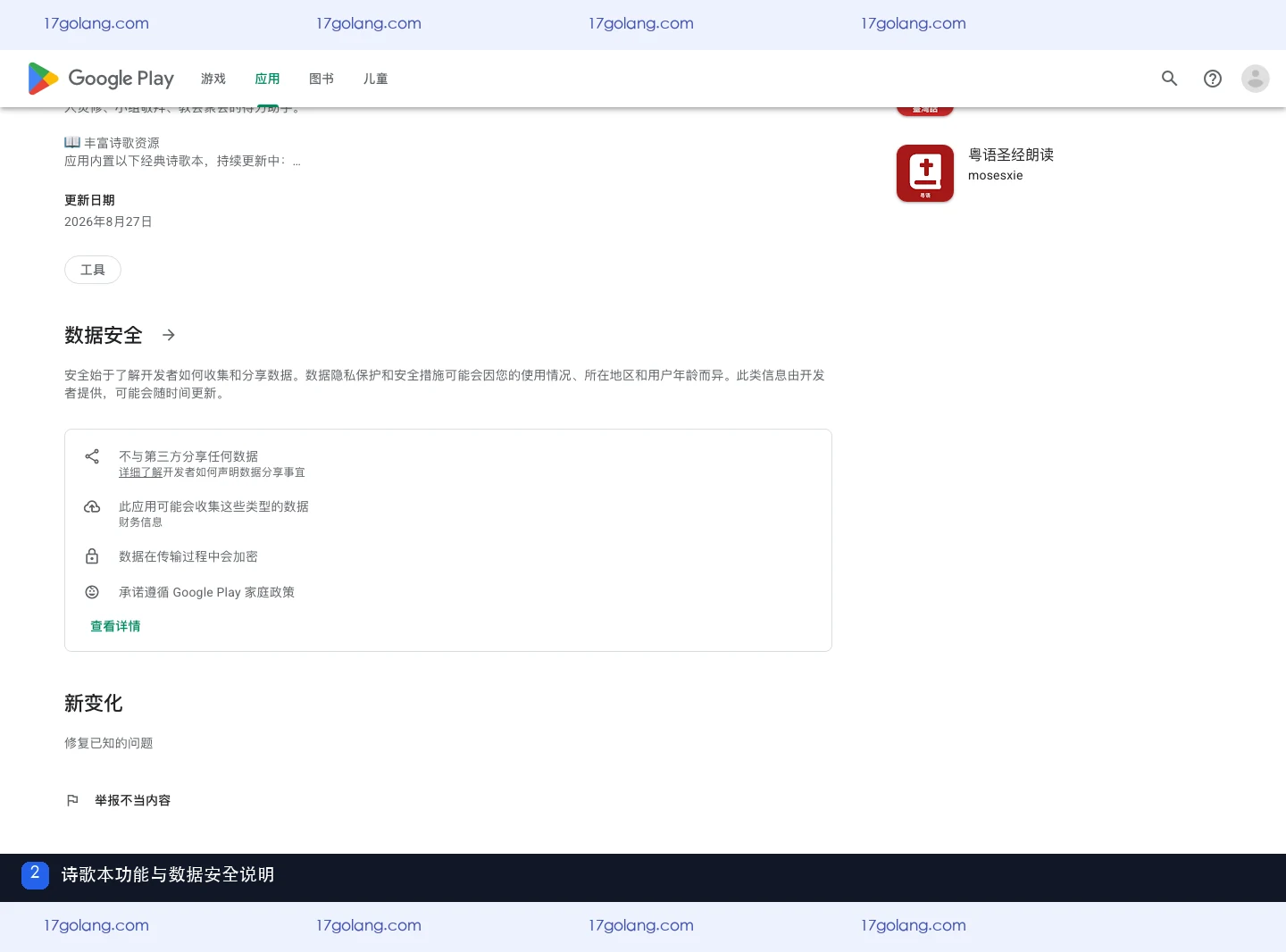Open the 查看详情 link
The height and width of the screenshot is (952, 1286).
pyautogui.click(x=115, y=626)
